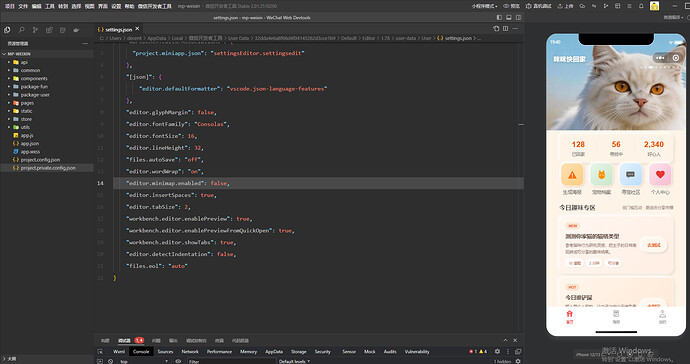Open the top context dropdown in console
This screenshot has width=690, height=364.
(143, 361)
